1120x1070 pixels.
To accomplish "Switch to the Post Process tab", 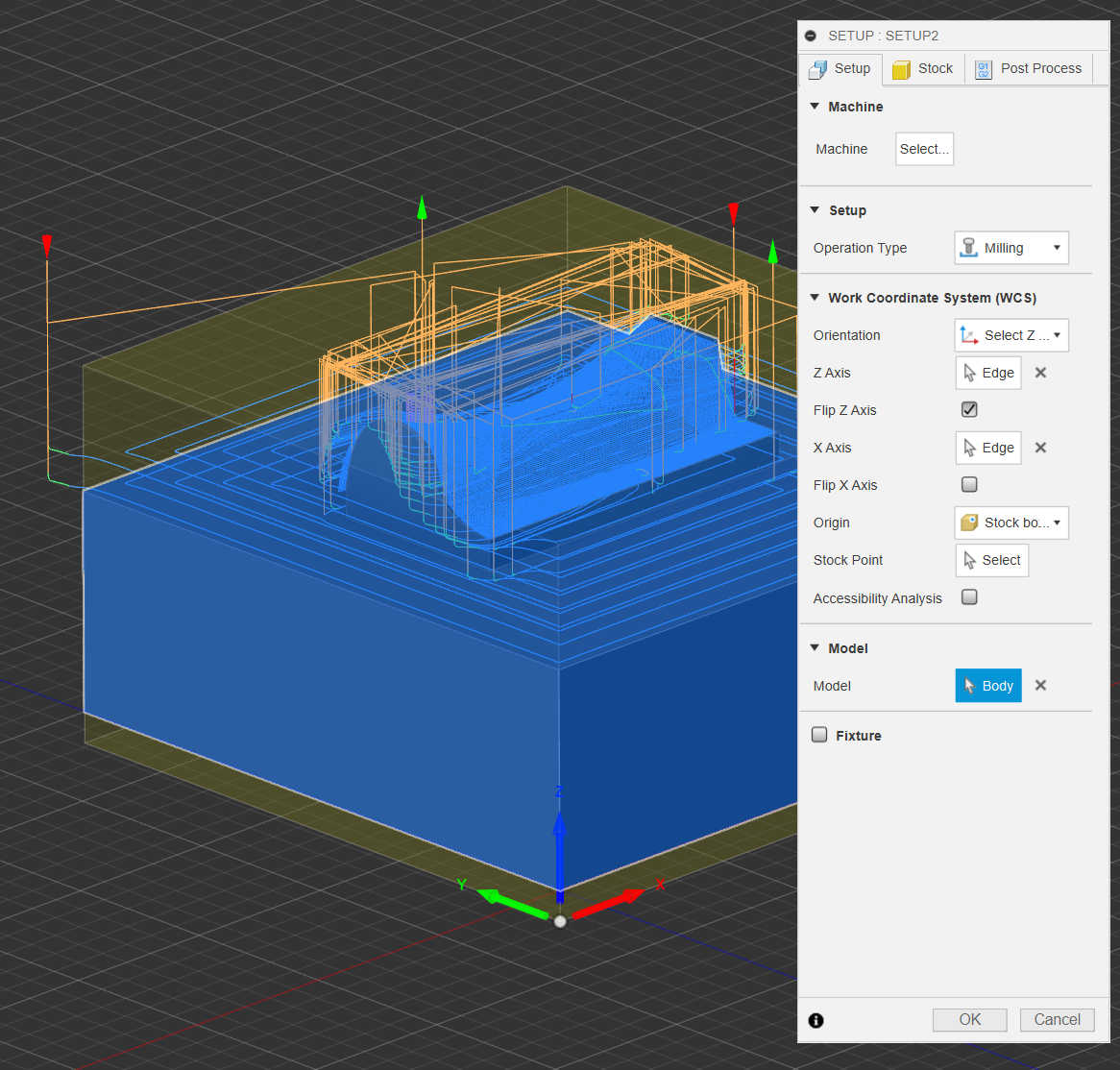I will 1029,68.
